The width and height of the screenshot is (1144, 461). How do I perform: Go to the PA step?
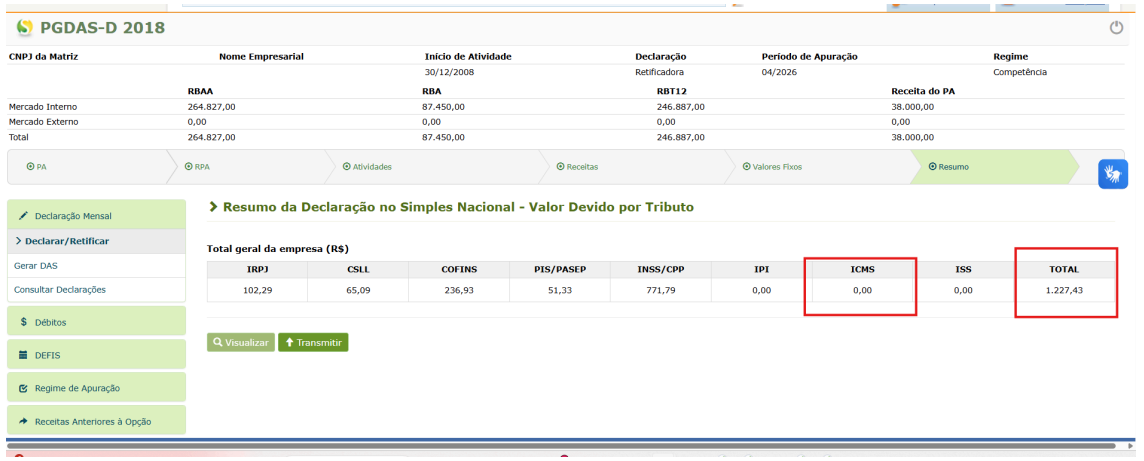(x=36, y=167)
